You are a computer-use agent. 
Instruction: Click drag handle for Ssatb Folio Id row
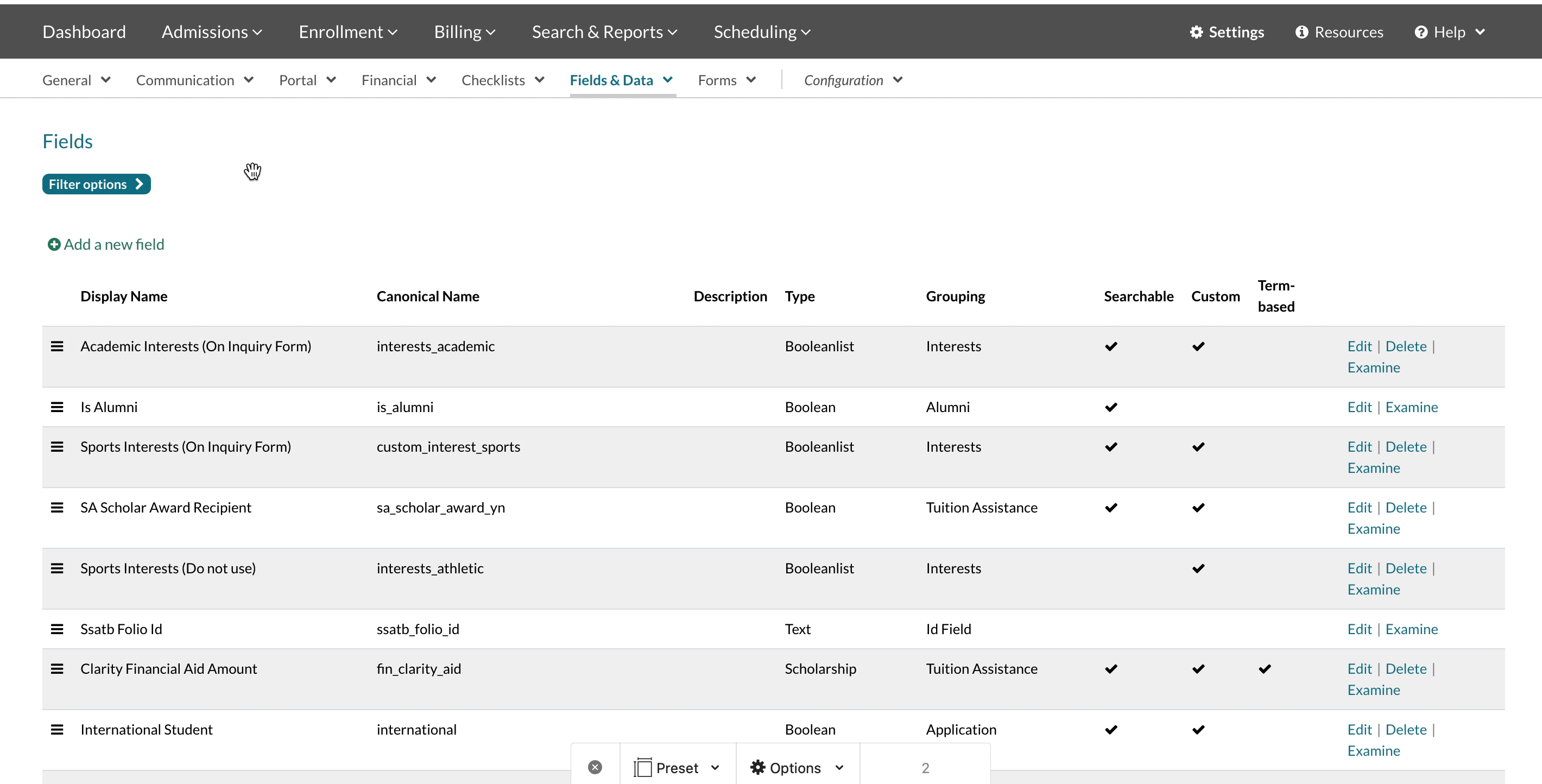click(x=57, y=629)
